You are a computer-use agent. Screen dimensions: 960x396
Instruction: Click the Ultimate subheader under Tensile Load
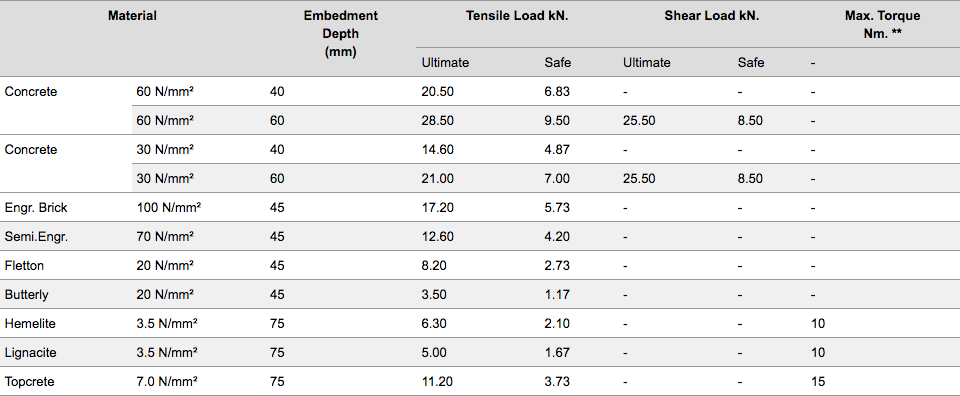[x=445, y=62]
